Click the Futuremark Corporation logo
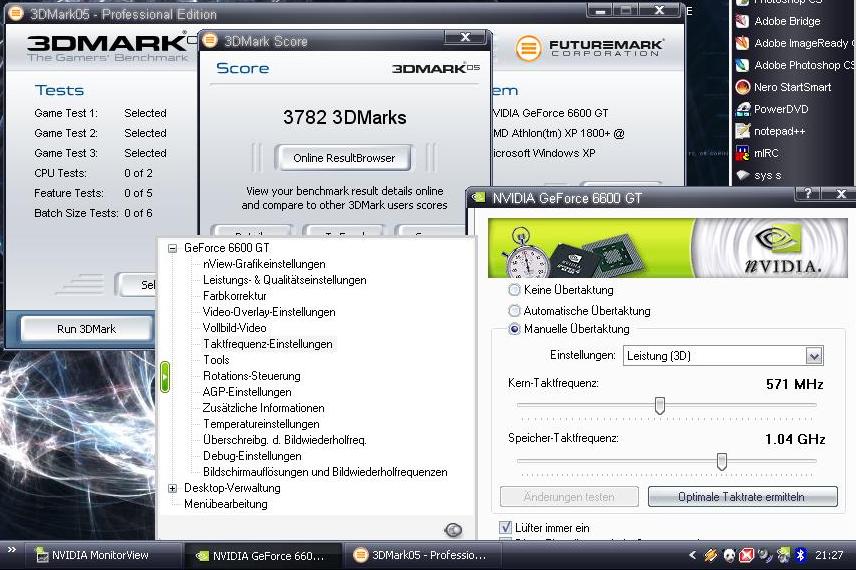 589,48
